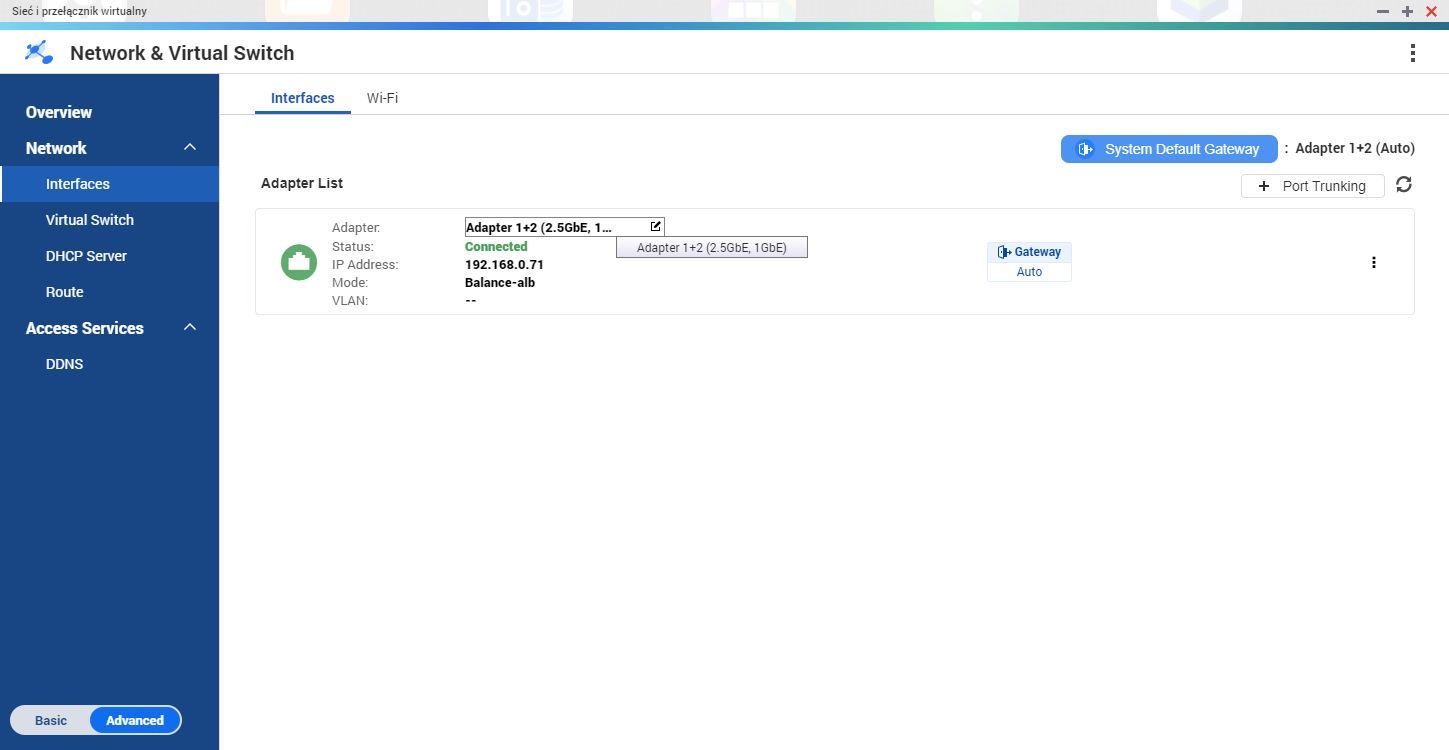
Task: Collapse the Access Services section chevron
Action: tap(190, 328)
